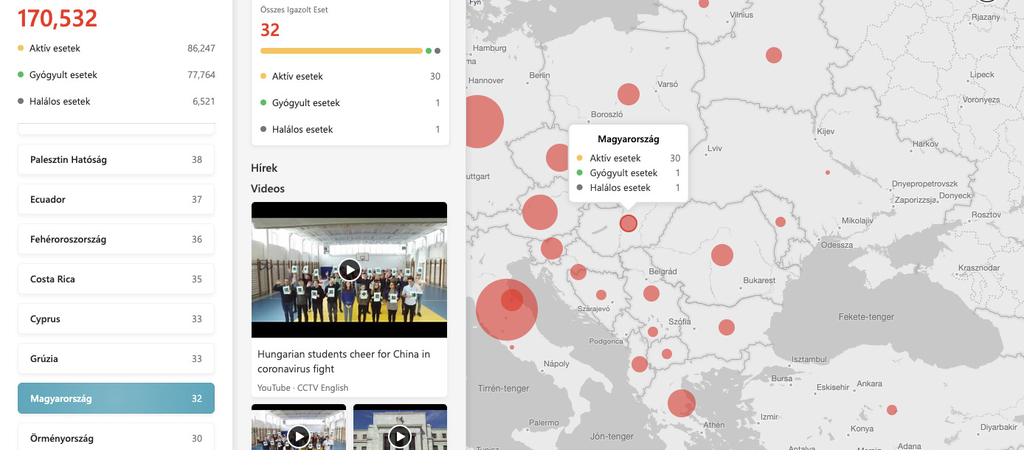The image size is (1024, 450).
Task: Click the global deaths value 6,521
Action: [x=204, y=101]
